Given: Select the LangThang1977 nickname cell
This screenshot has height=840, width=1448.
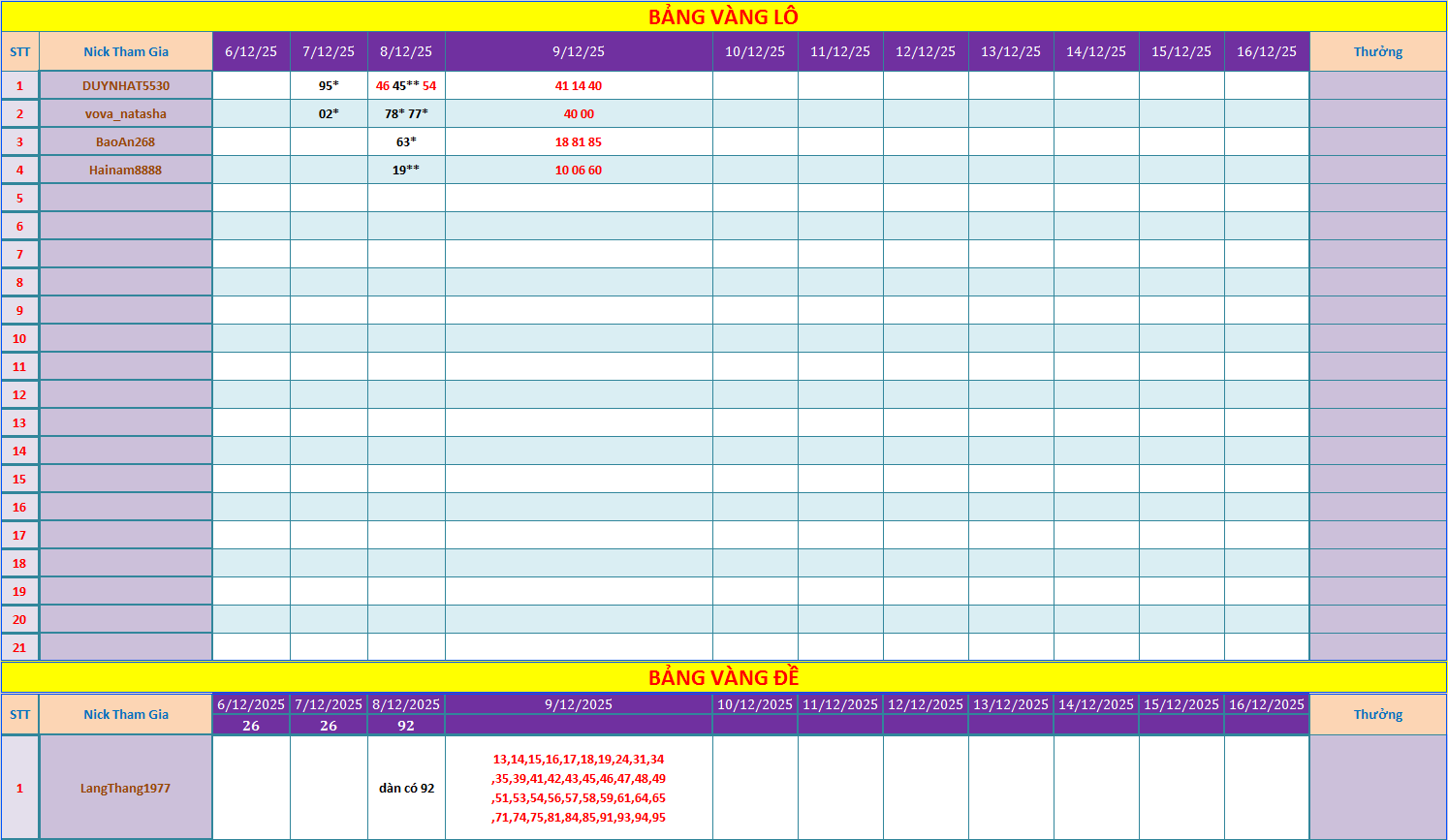Looking at the screenshot, I should pos(126,788).
